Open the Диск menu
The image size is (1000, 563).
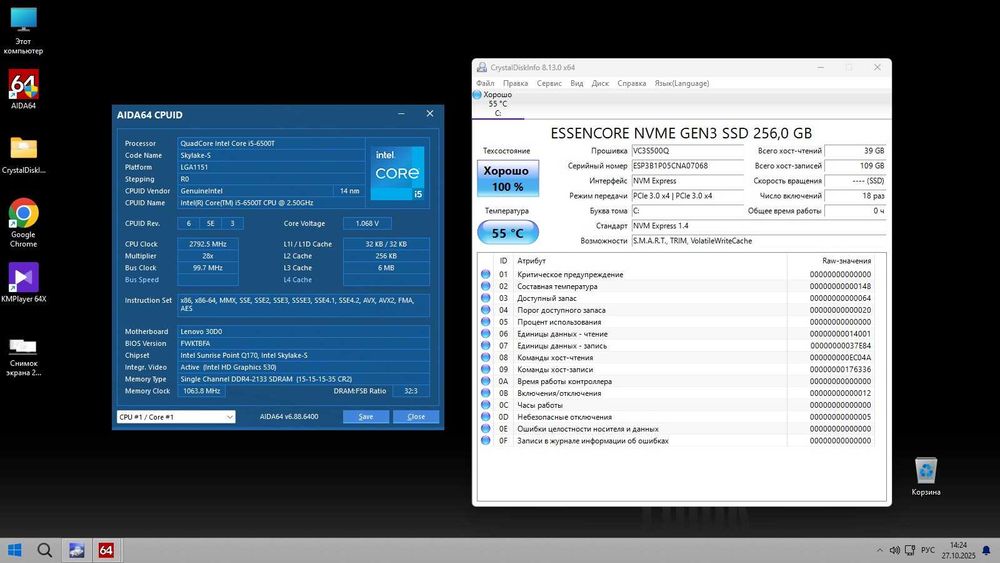[x=600, y=84]
